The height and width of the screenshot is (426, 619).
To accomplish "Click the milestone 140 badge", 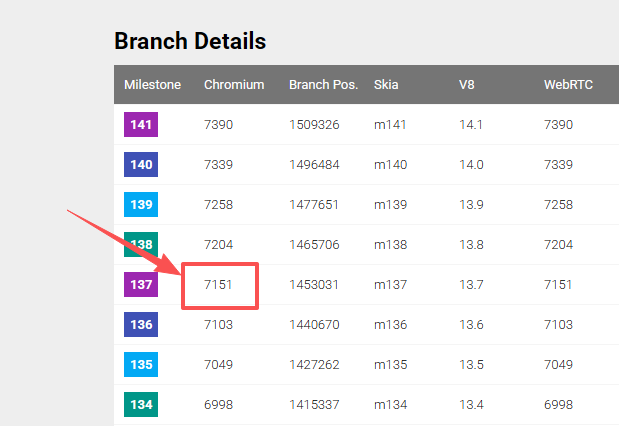I will pos(141,164).
